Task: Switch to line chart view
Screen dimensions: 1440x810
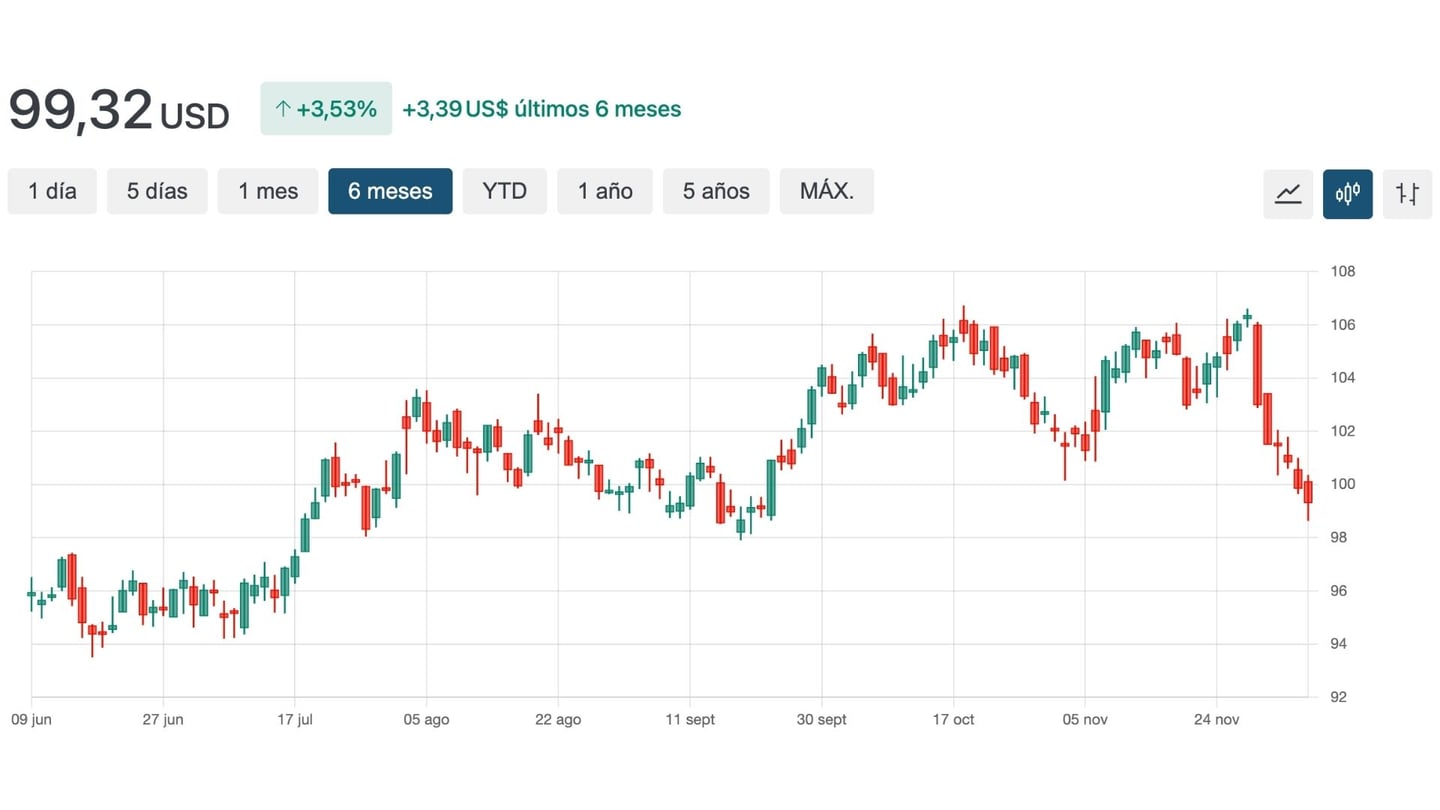Action: (1288, 193)
